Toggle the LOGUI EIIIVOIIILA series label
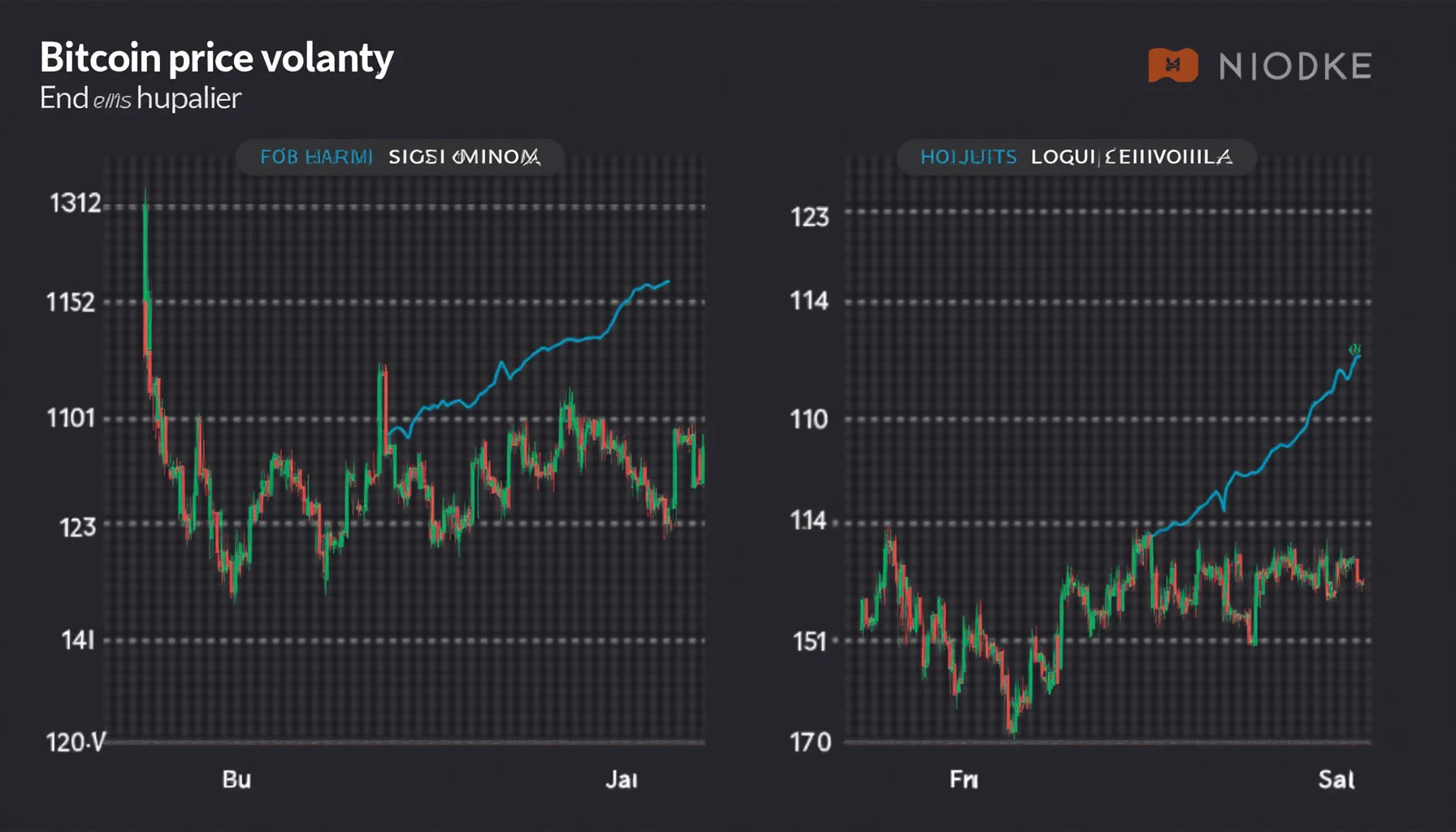 [x=1131, y=157]
